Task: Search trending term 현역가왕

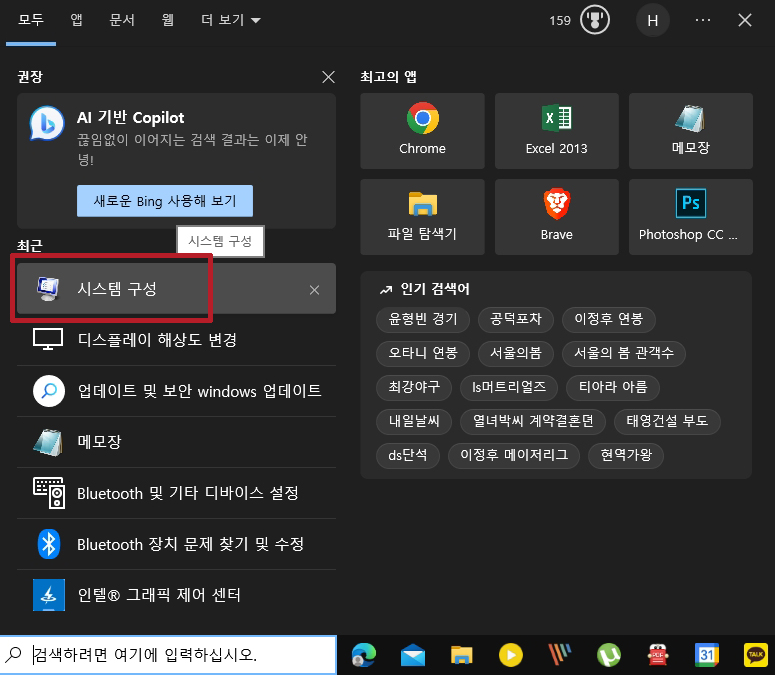Action: click(626, 455)
